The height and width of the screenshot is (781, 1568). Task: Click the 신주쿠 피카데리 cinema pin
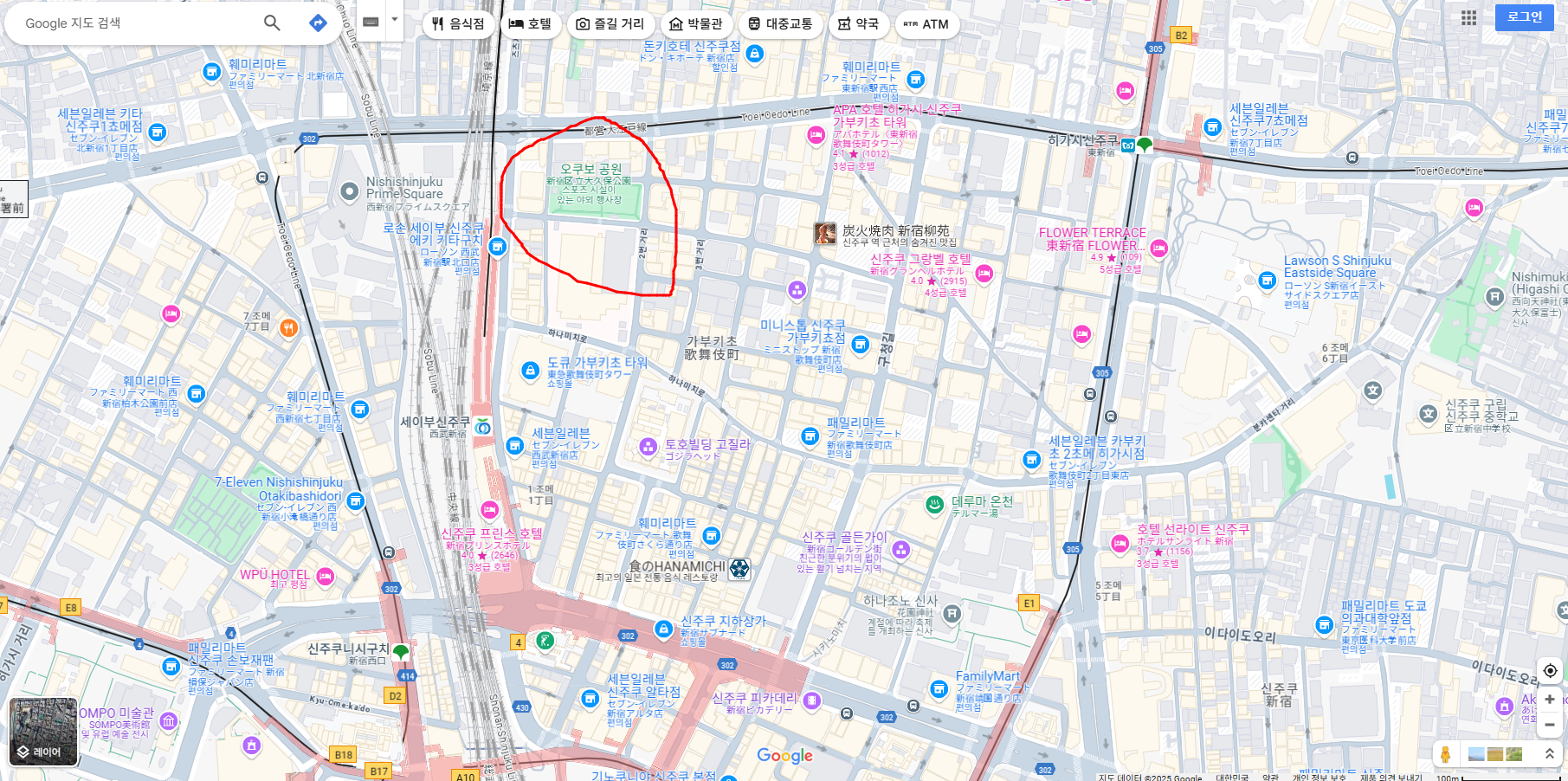tap(811, 700)
